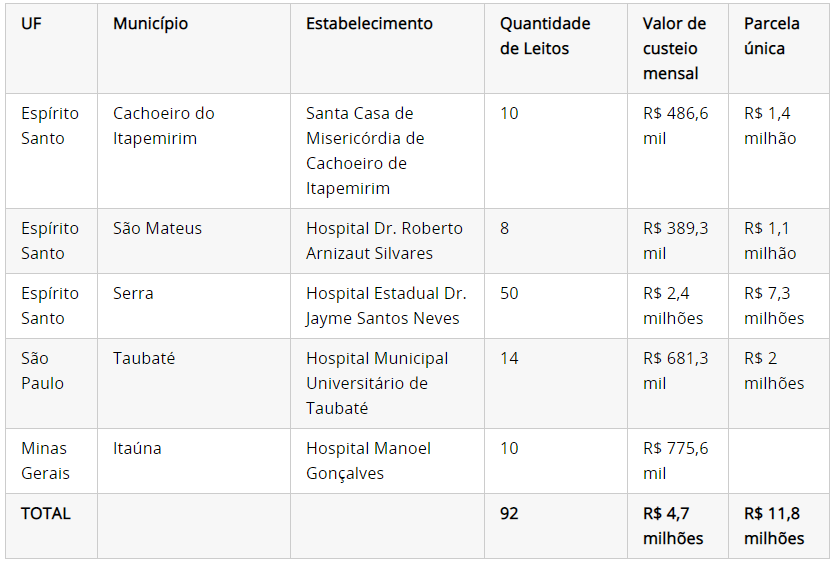Click the total of 92 leitos
The height and width of the screenshot is (564, 836).
pyautogui.click(x=509, y=513)
